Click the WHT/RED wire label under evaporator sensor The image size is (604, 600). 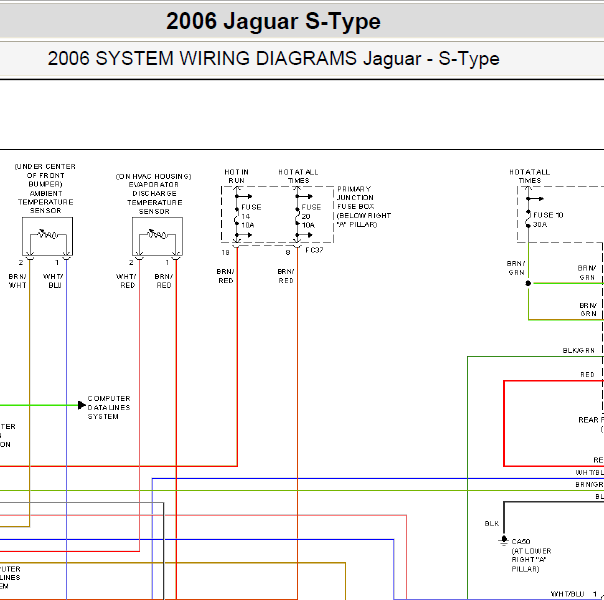[126, 281]
